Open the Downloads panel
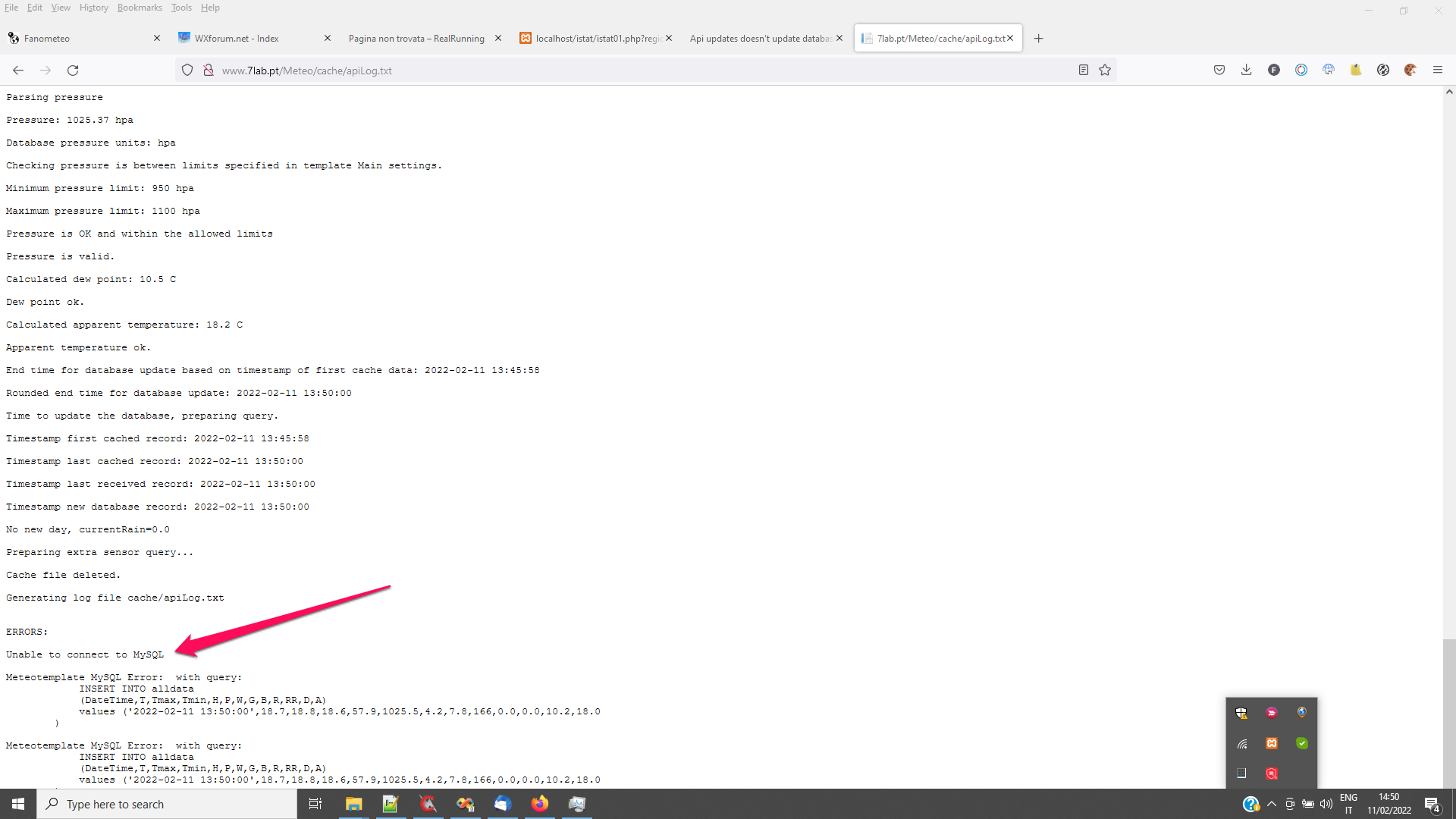The width and height of the screenshot is (1456, 819). (x=1247, y=71)
